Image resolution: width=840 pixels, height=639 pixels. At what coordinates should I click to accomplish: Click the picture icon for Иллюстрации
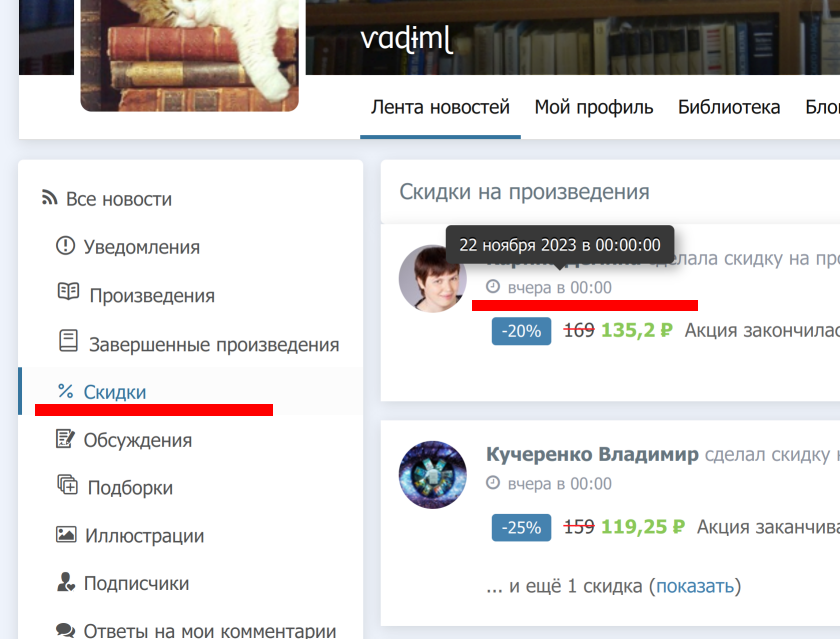click(x=66, y=534)
